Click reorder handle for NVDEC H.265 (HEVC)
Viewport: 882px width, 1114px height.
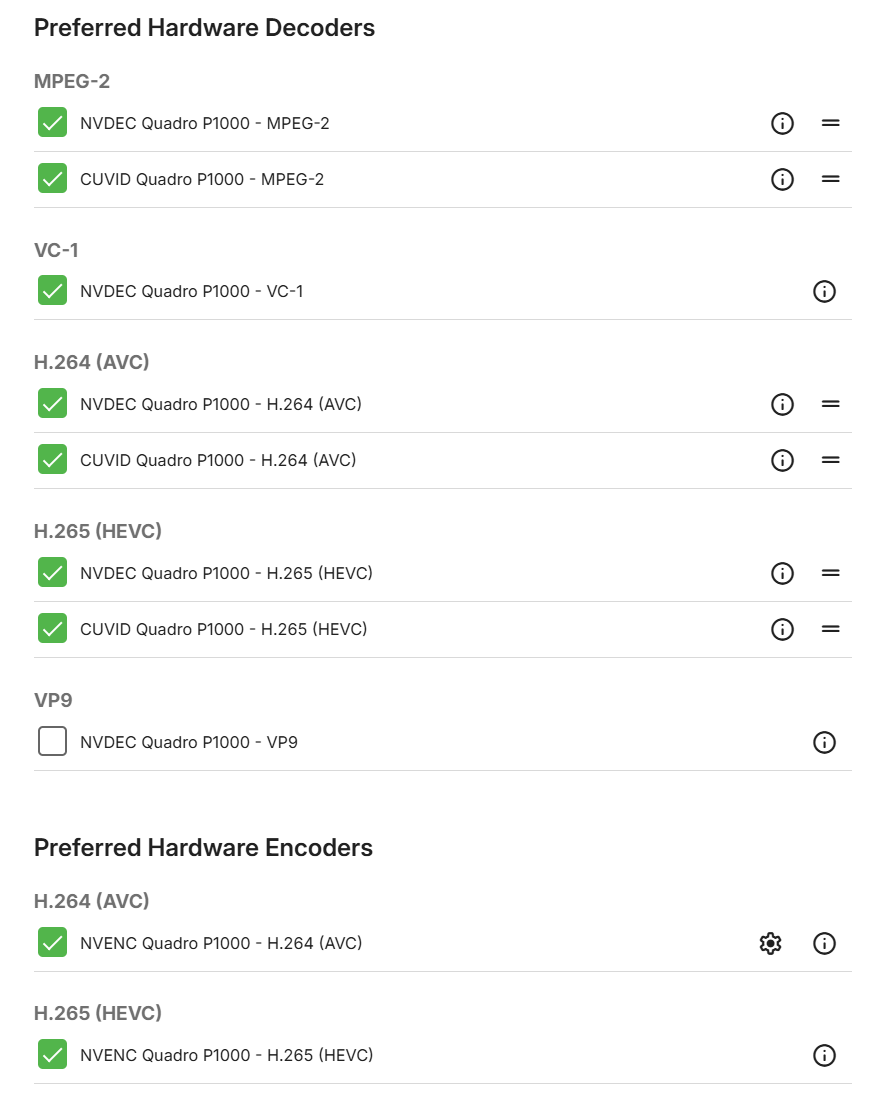pos(831,573)
